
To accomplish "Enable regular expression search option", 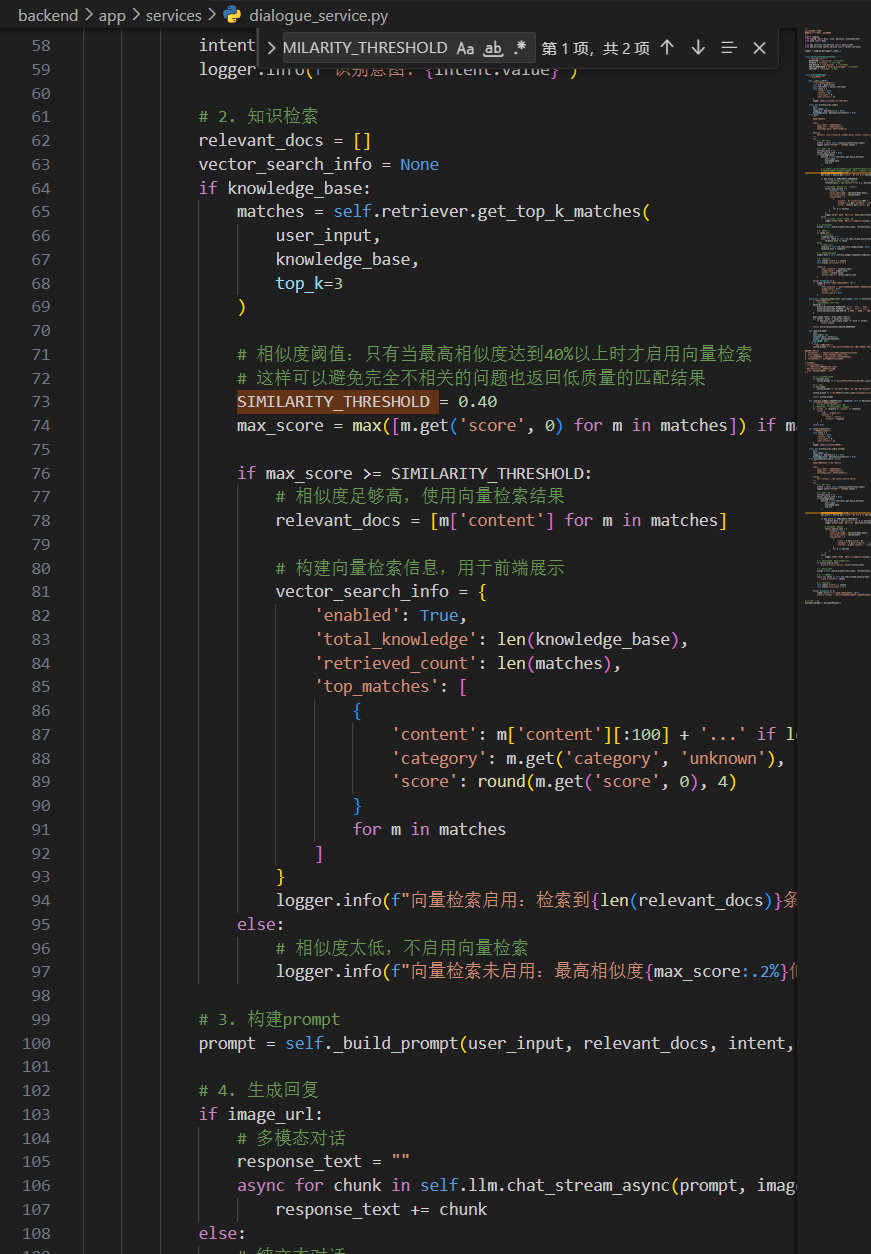I will (x=520, y=48).
